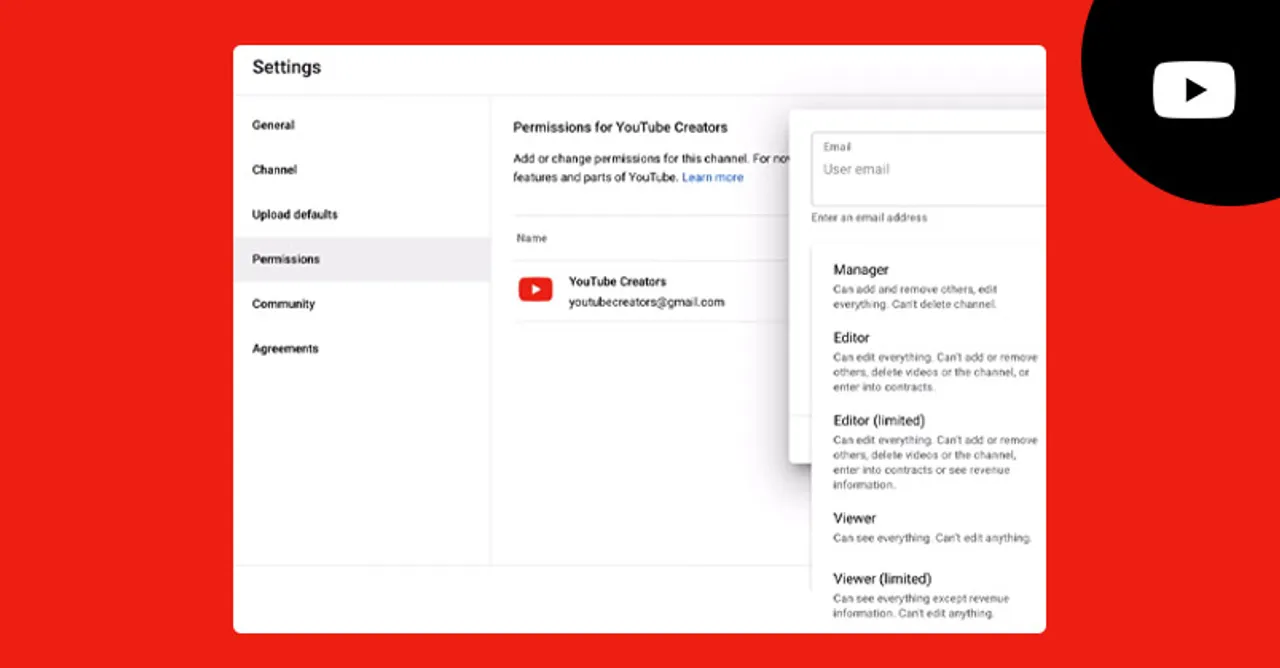Click the YouTube Creators name in list
Screen dimensions: 1280x668
(x=617, y=282)
